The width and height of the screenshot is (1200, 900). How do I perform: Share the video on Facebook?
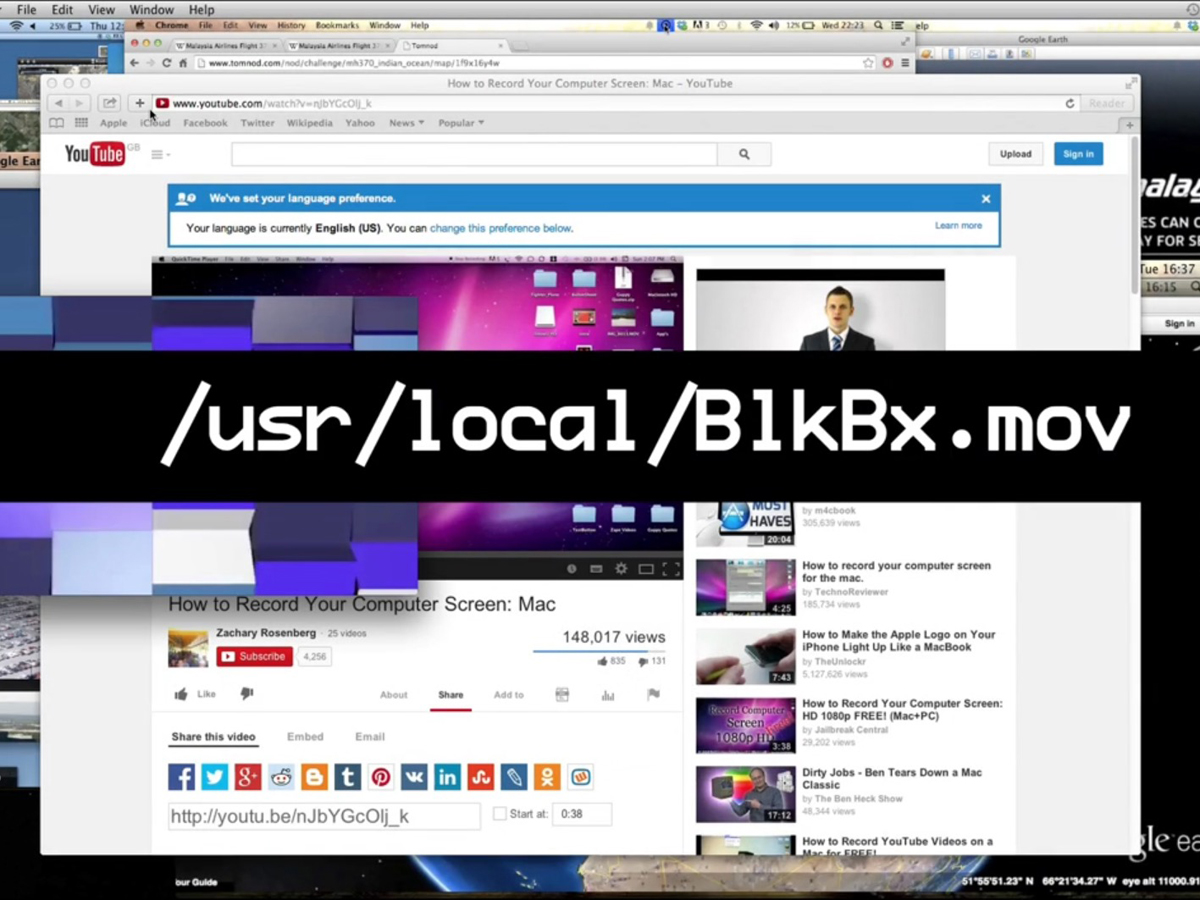181,777
